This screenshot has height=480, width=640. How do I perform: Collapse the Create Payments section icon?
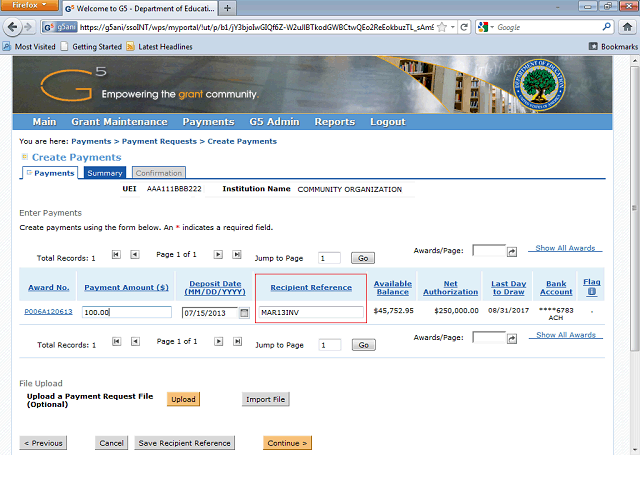click(x=24, y=157)
